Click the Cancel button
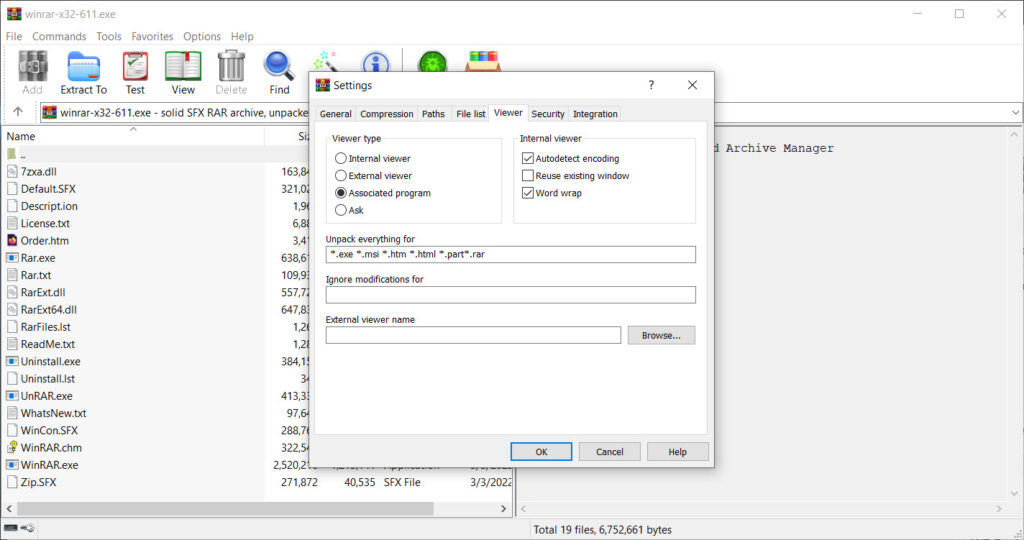This screenshot has height=540, width=1024. [x=610, y=452]
